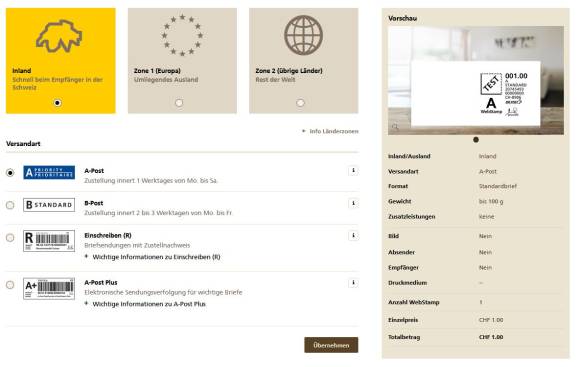Open info icon for Einschreiben (R)
Screen dimensions: 580x367
(353, 236)
